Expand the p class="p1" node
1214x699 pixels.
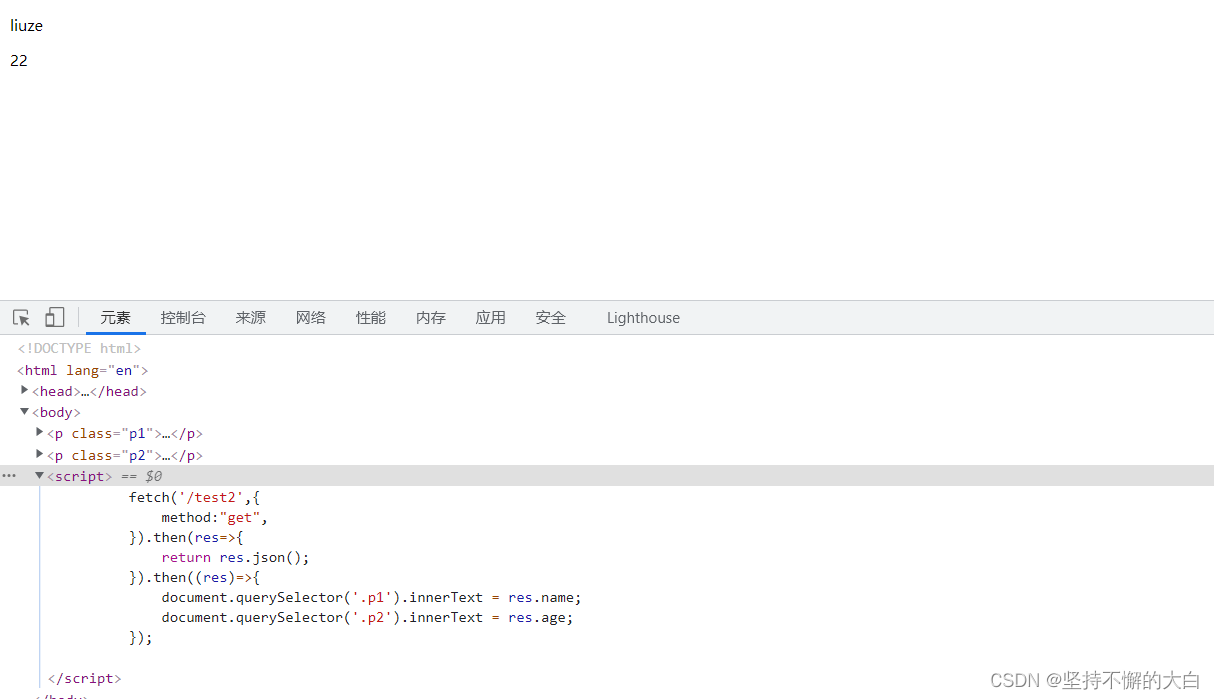coord(40,432)
